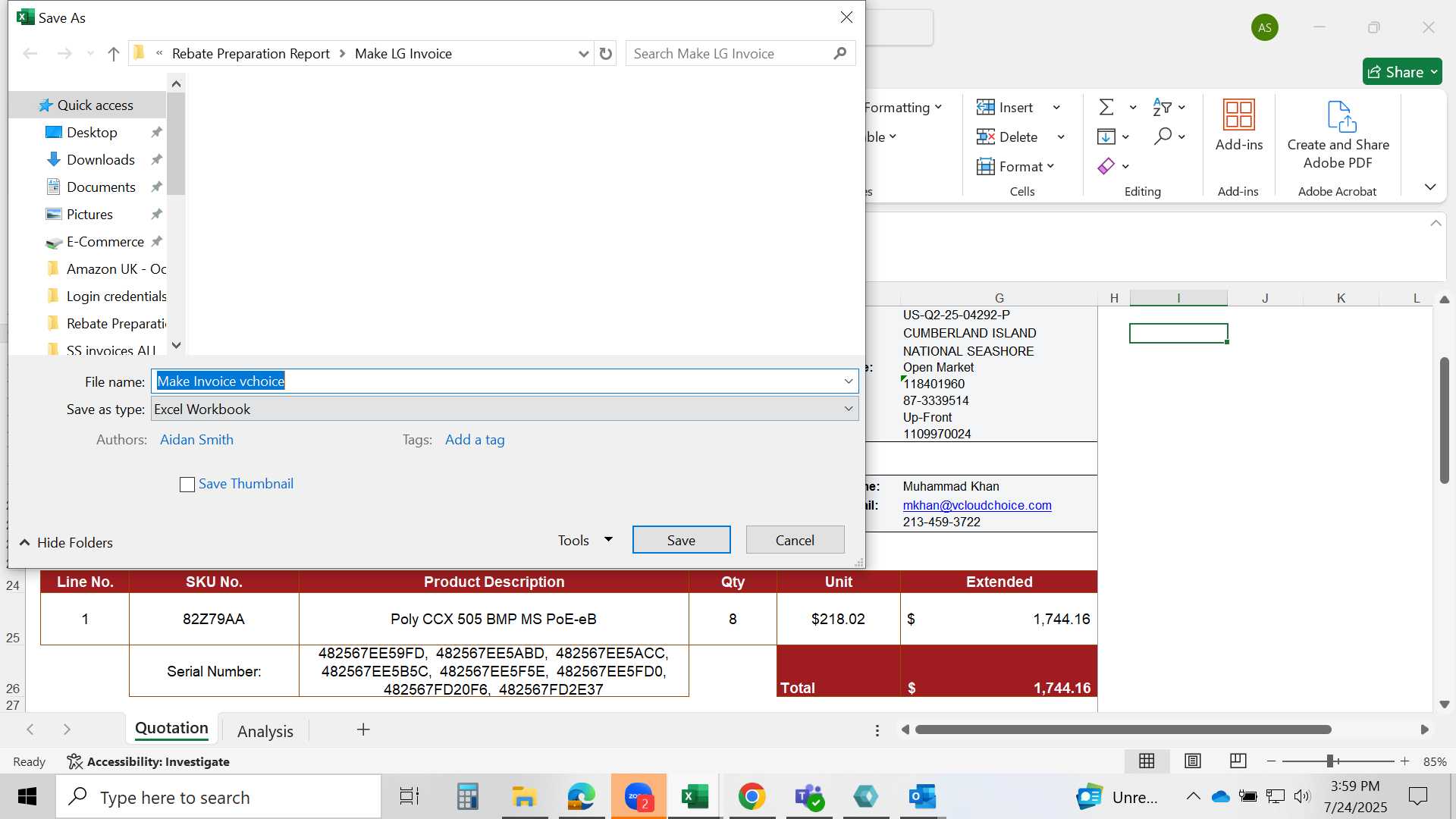Image resolution: width=1456 pixels, height=819 pixels.
Task: Open Calculator from taskbar
Action: point(467,797)
